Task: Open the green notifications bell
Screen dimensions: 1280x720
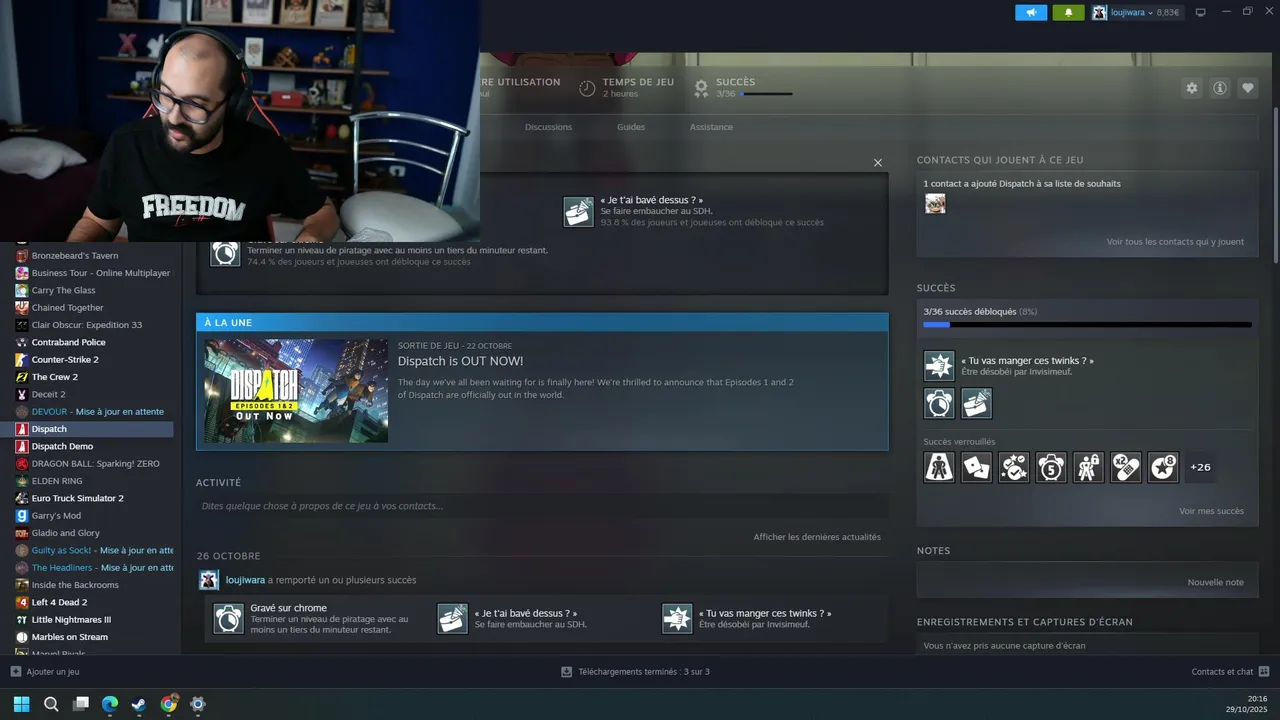Action: pyautogui.click(x=1068, y=13)
